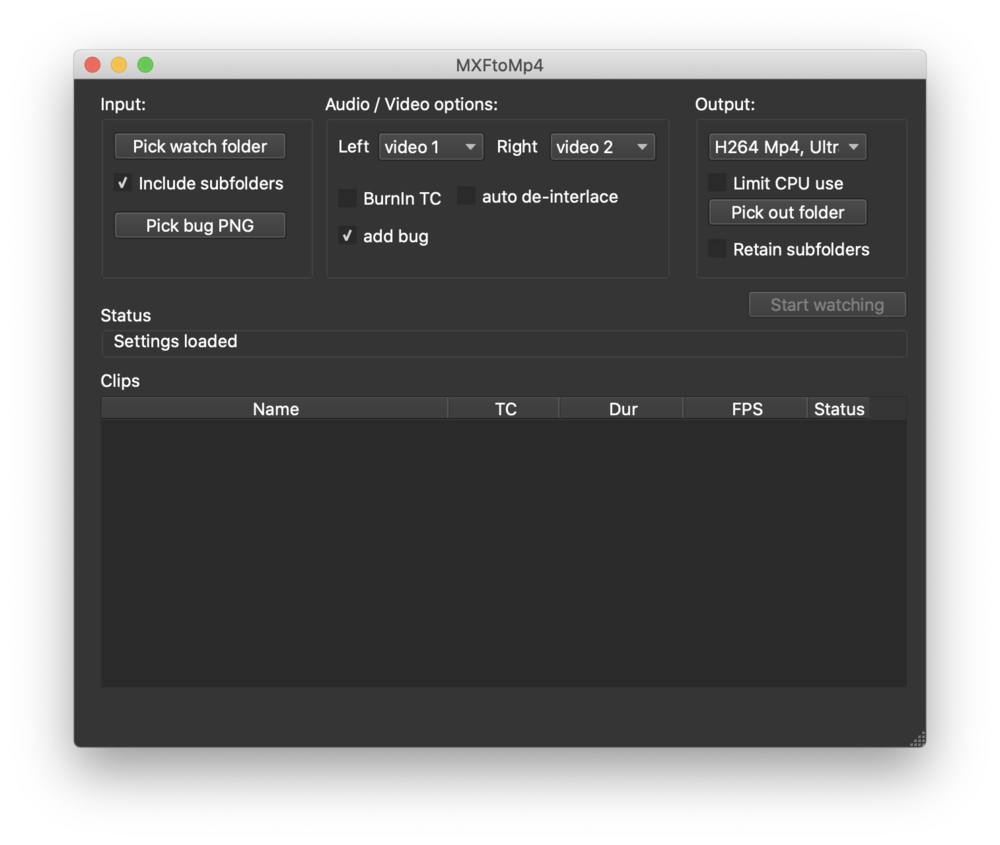Click the Pick watch folder button

click(200, 146)
